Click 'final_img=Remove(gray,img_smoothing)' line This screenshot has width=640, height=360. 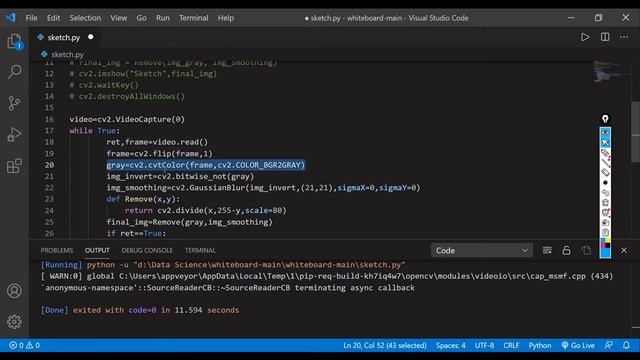[x=189, y=222]
